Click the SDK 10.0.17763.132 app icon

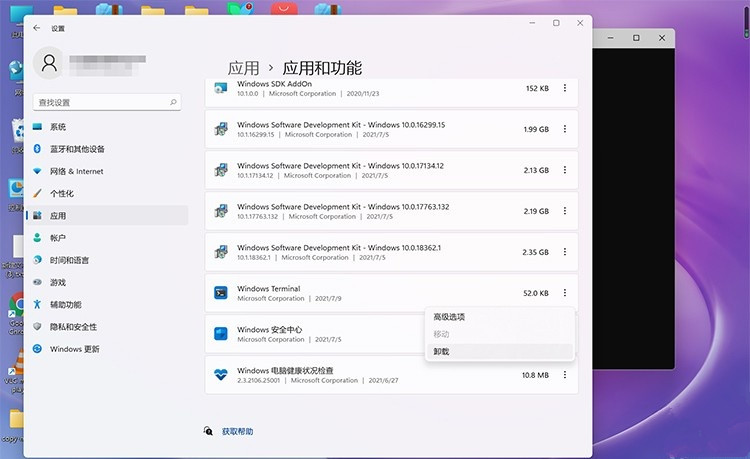click(221, 211)
